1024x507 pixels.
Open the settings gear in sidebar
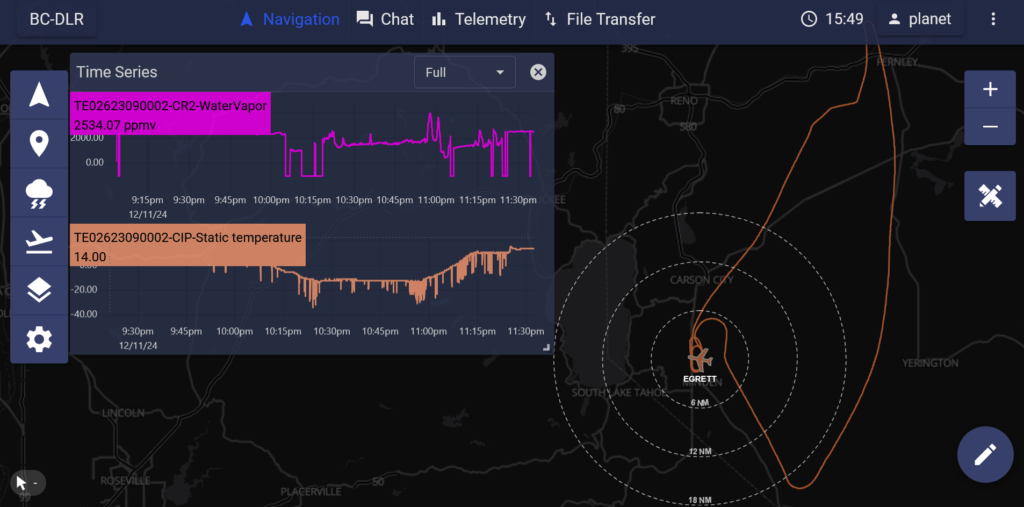pyautogui.click(x=39, y=339)
